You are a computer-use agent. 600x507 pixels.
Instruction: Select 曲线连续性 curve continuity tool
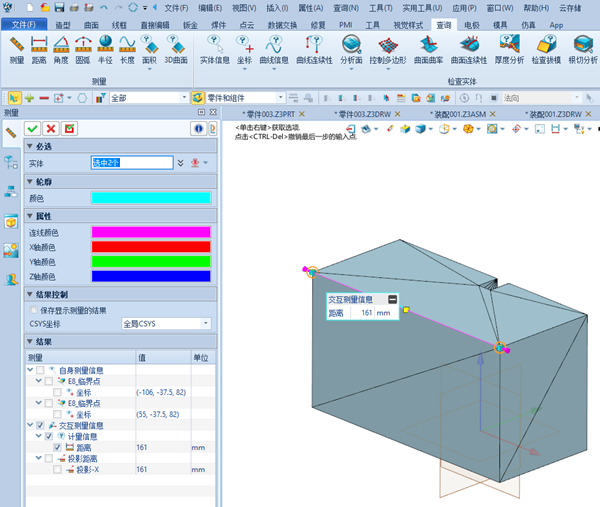click(315, 50)
